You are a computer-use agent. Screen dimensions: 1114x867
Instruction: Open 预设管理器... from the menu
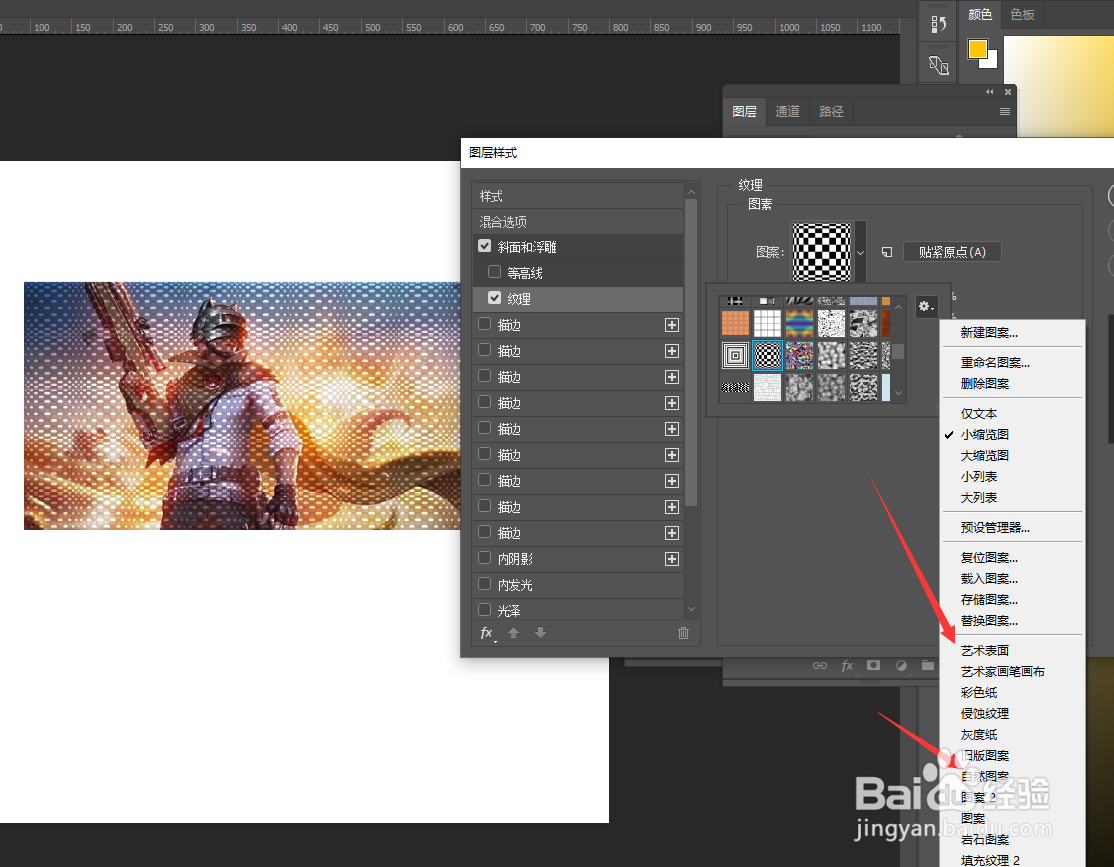(995, 528)
